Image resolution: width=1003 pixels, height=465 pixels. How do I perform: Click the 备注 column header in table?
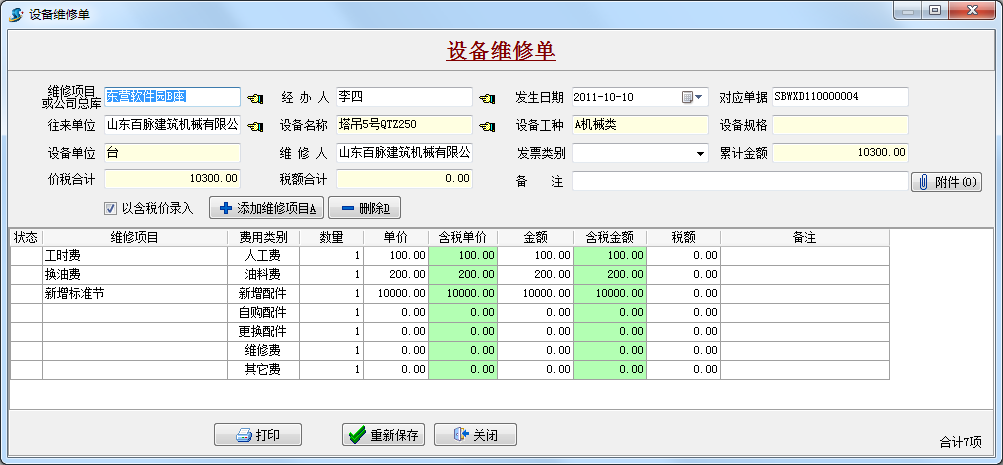[x=805, y=237]
